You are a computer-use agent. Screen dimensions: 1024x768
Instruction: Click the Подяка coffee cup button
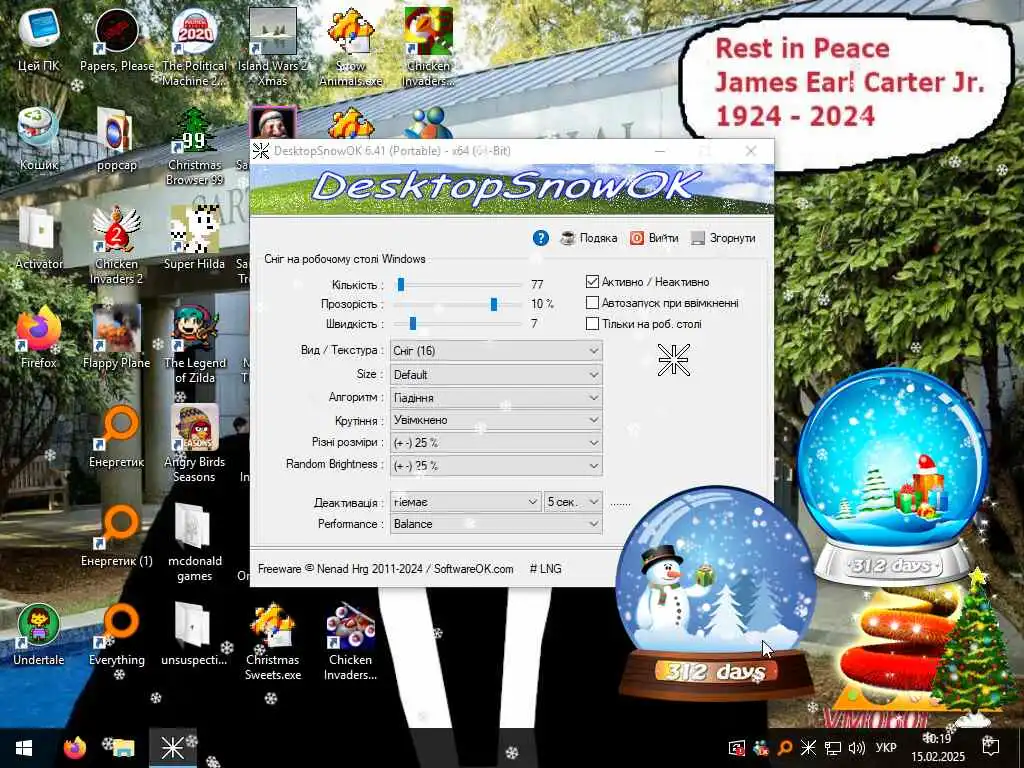tap(588, 238)
